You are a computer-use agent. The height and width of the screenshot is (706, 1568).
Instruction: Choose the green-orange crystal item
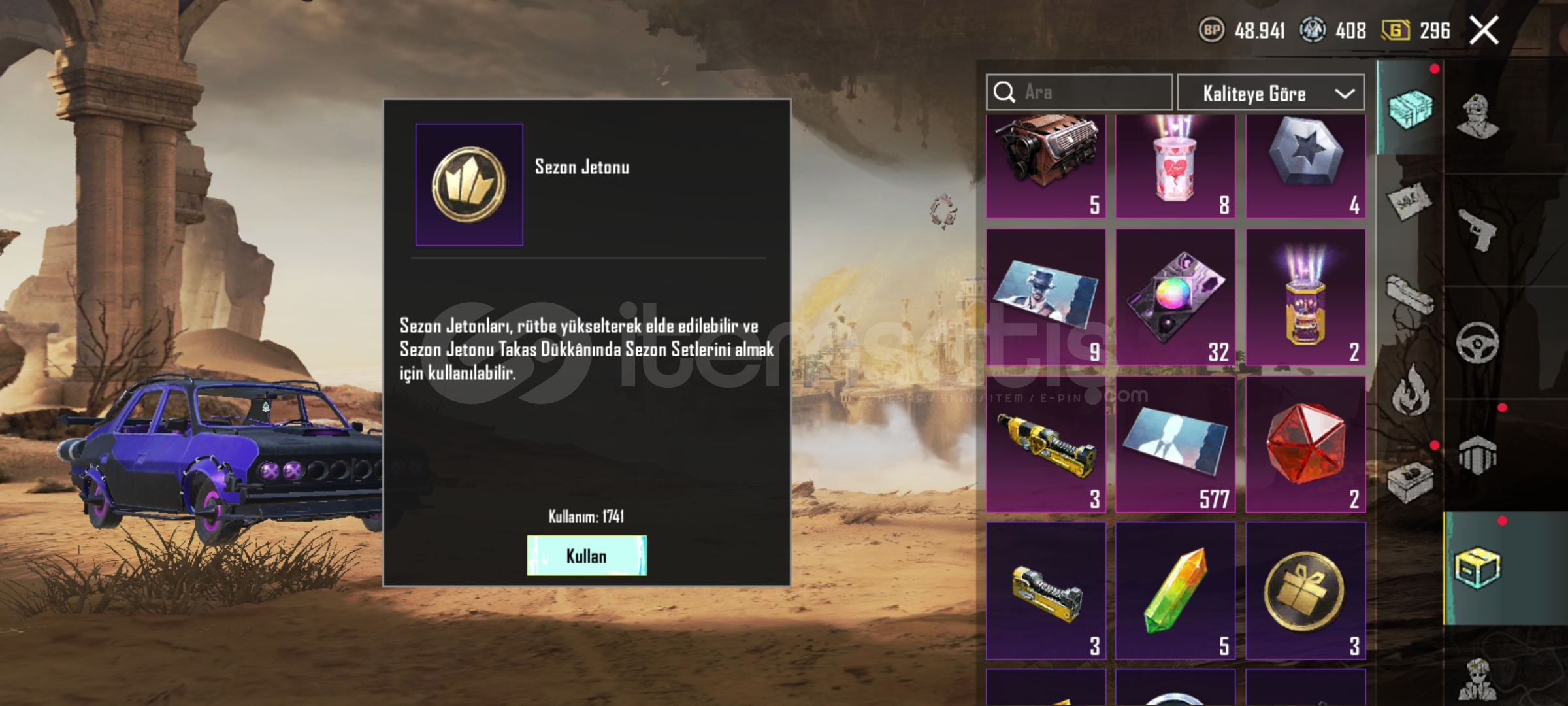(x=1175, y=590)
